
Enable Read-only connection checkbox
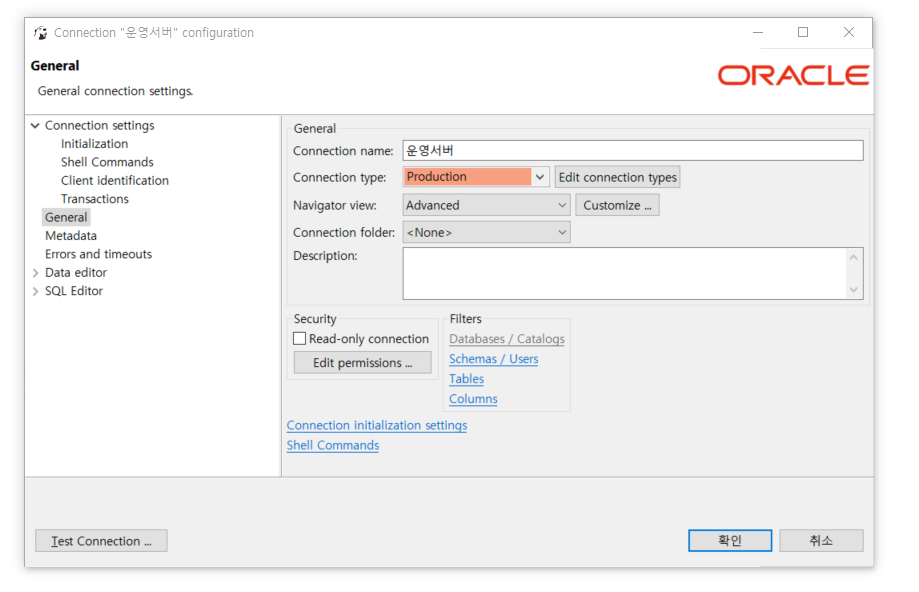point(299,339)
